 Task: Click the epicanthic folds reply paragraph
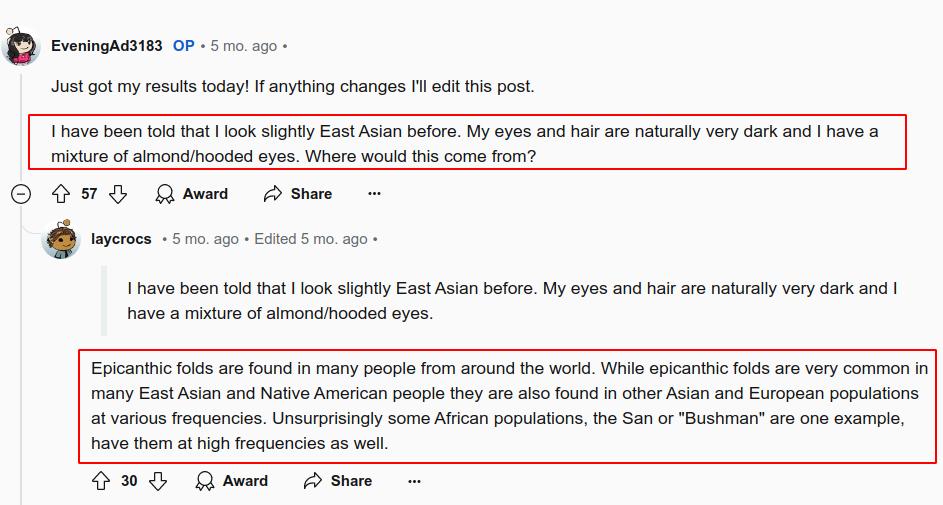coord(509,405)
